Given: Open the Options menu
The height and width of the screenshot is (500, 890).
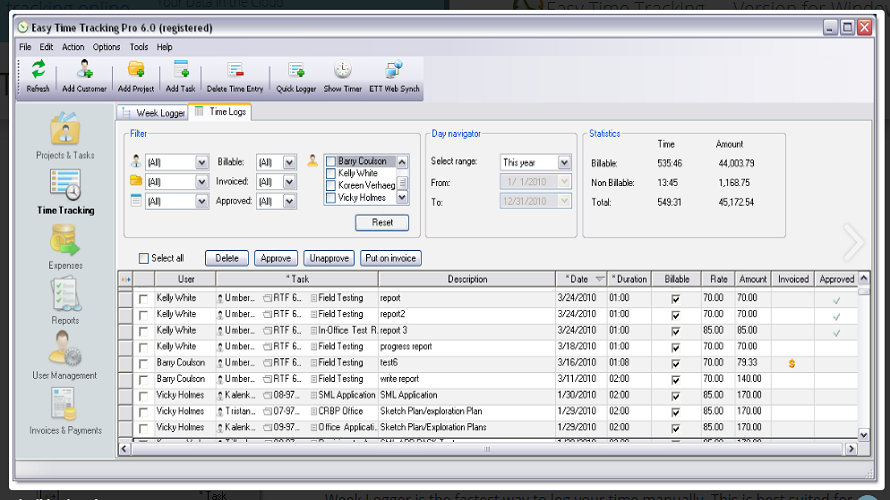Looking at the screenshot, I should tap(106, 47).
